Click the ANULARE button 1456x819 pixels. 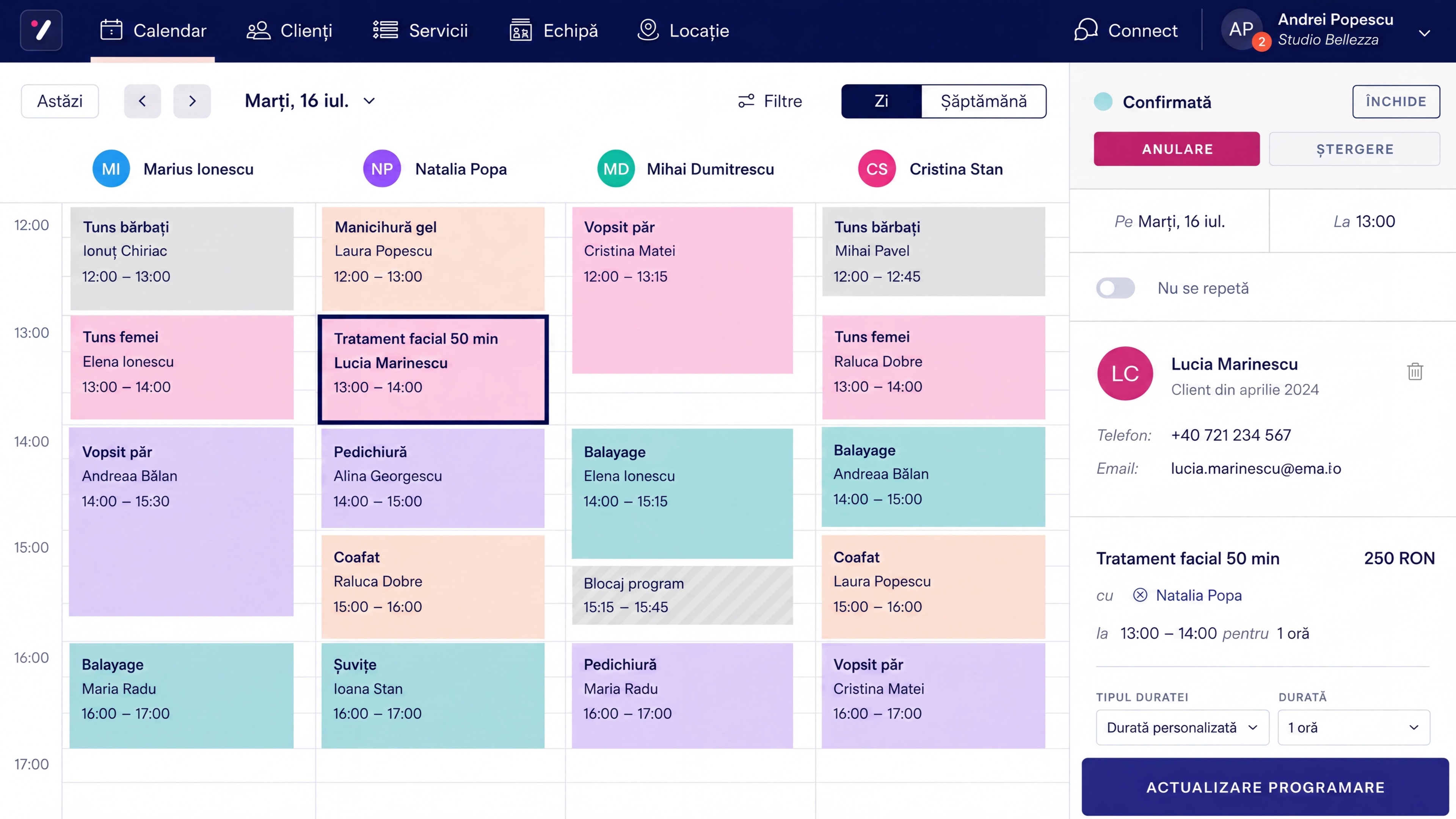click(x=1177, y=149)
